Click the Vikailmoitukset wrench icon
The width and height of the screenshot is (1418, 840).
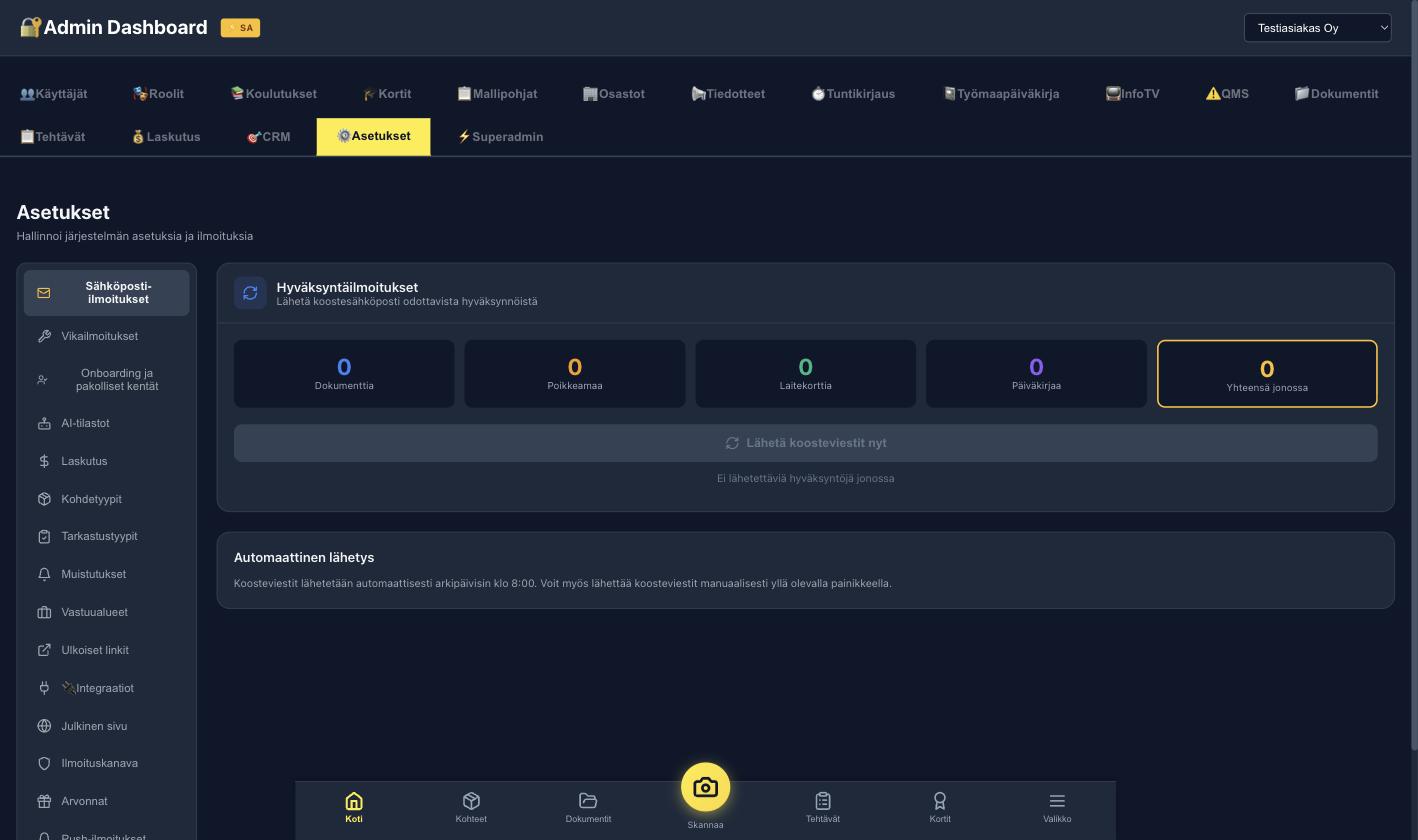pyautogui.click(x=44, y=336)
